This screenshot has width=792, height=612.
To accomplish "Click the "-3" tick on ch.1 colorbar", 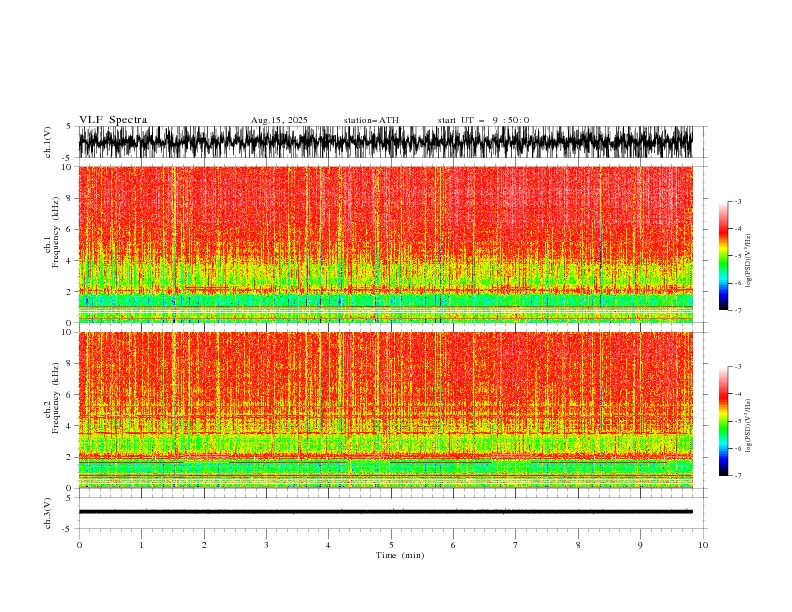I will tap(737, 201).
